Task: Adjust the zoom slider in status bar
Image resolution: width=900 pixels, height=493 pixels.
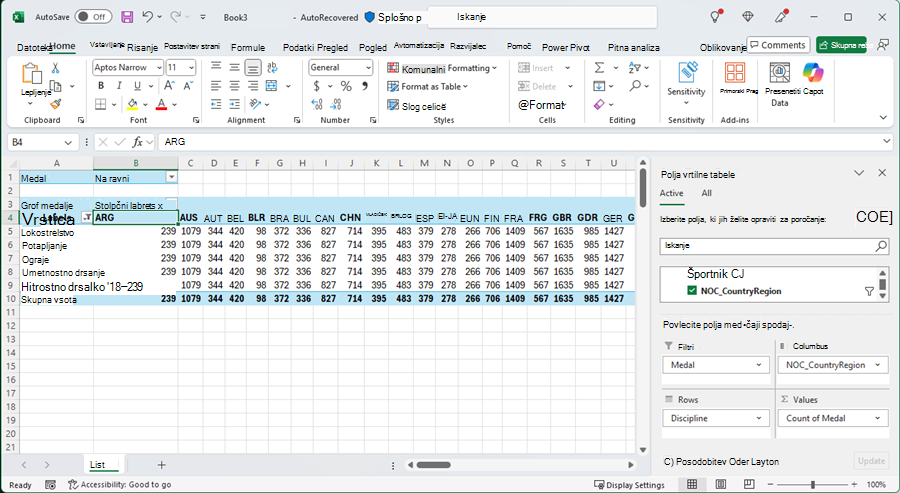Action: (813, 485)
